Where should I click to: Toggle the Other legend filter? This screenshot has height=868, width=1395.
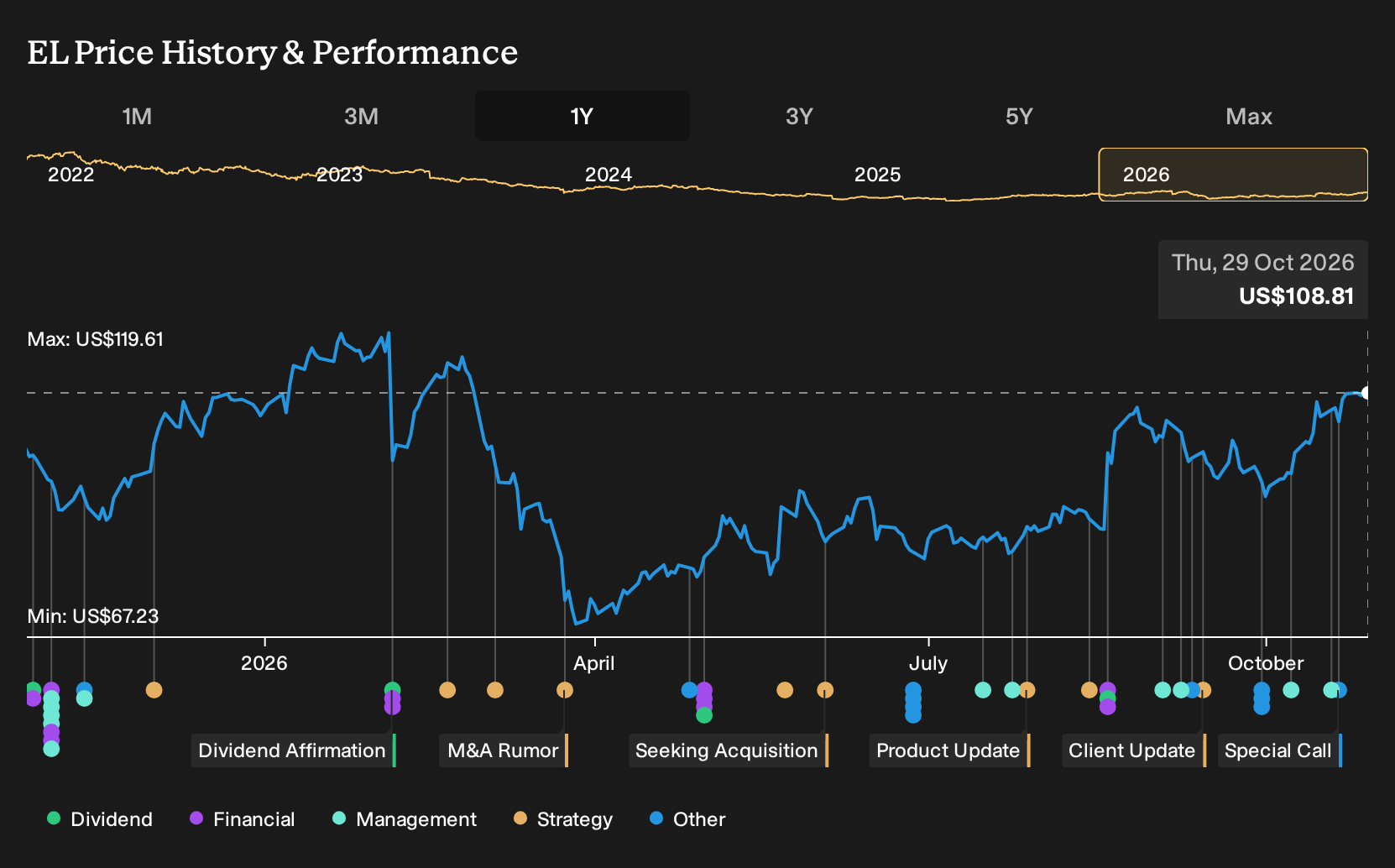[x=687, y=818]
